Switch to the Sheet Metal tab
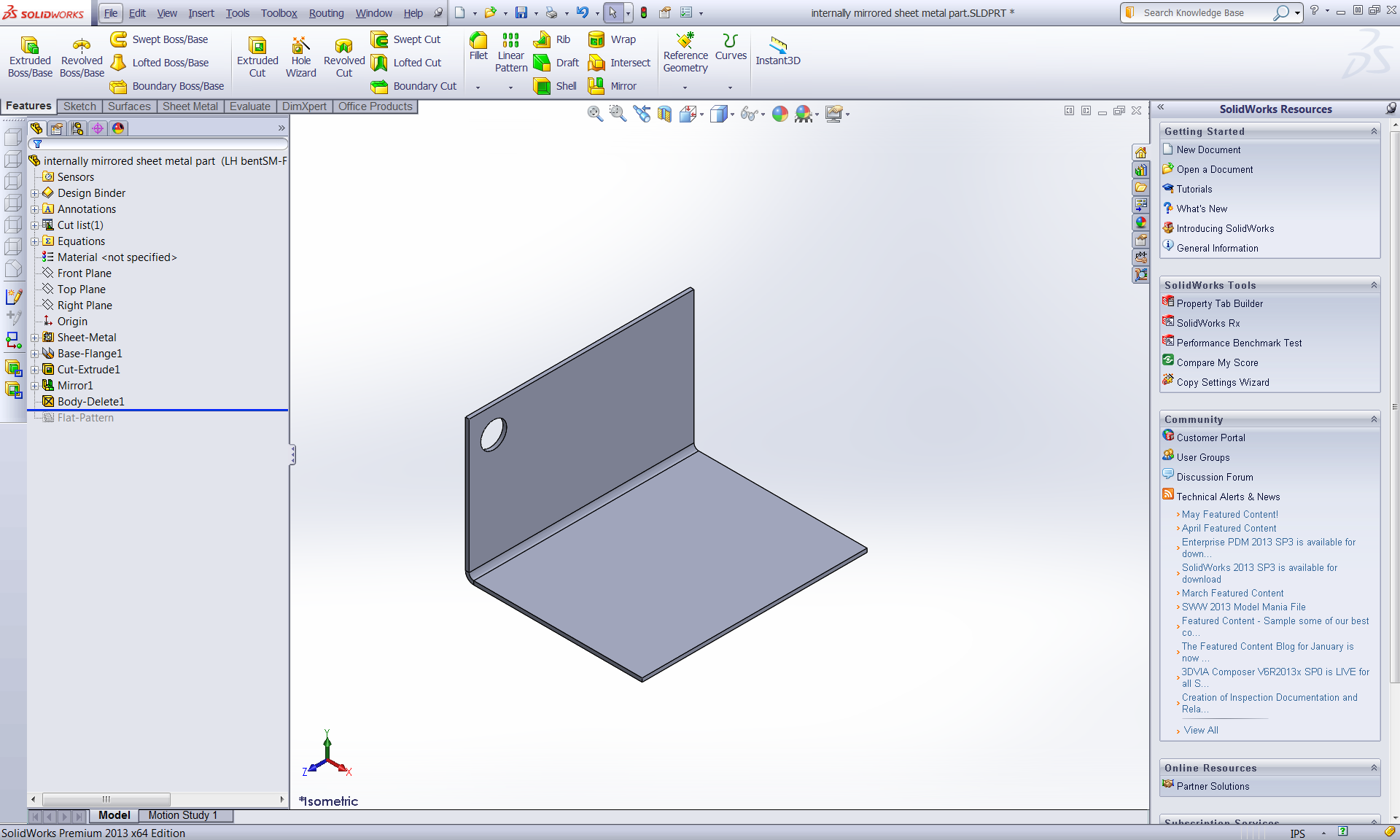This screenshot has height=840, width=1400. tap(190, 106)
